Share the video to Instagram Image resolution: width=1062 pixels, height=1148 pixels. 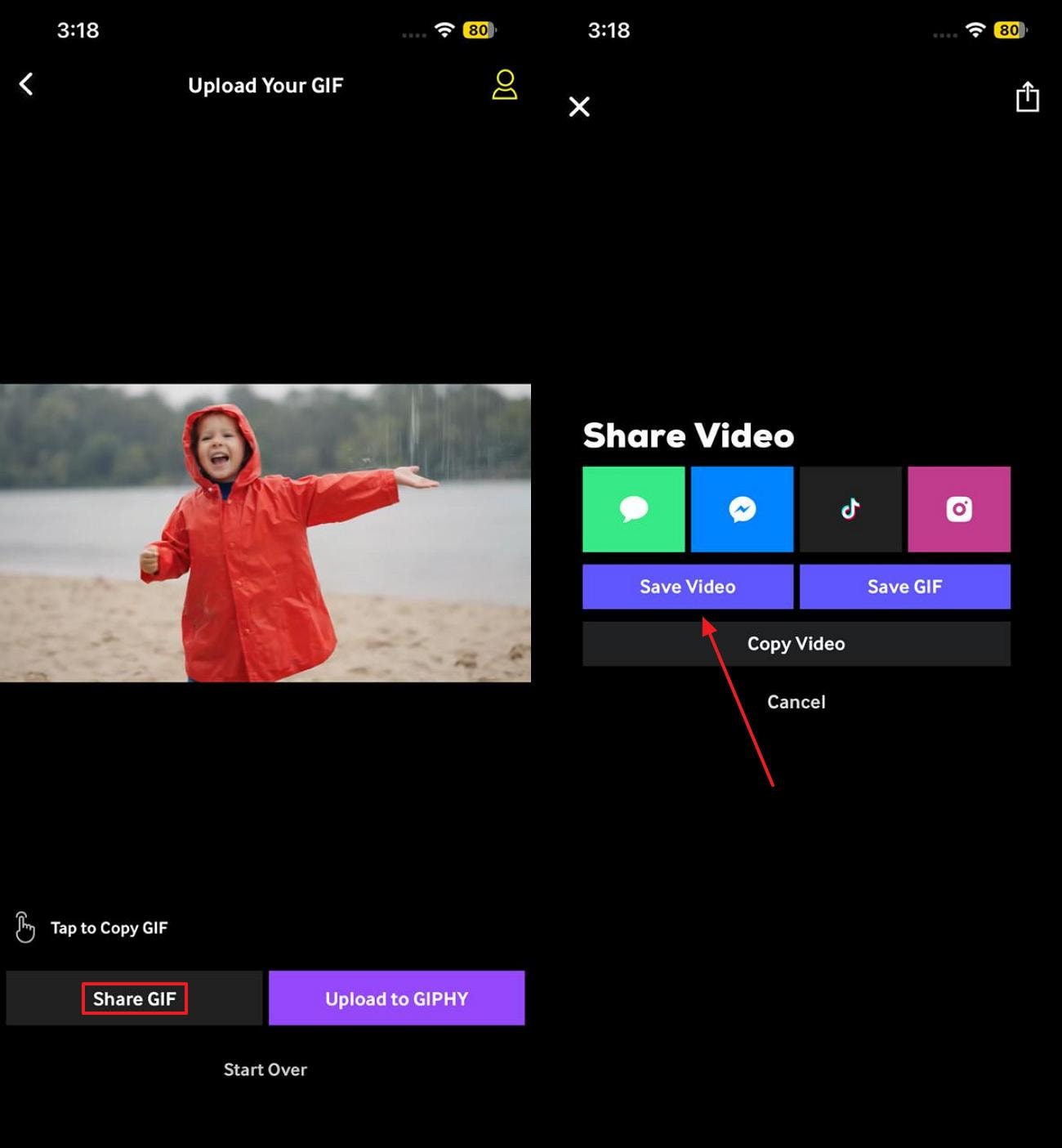[959, 509]
